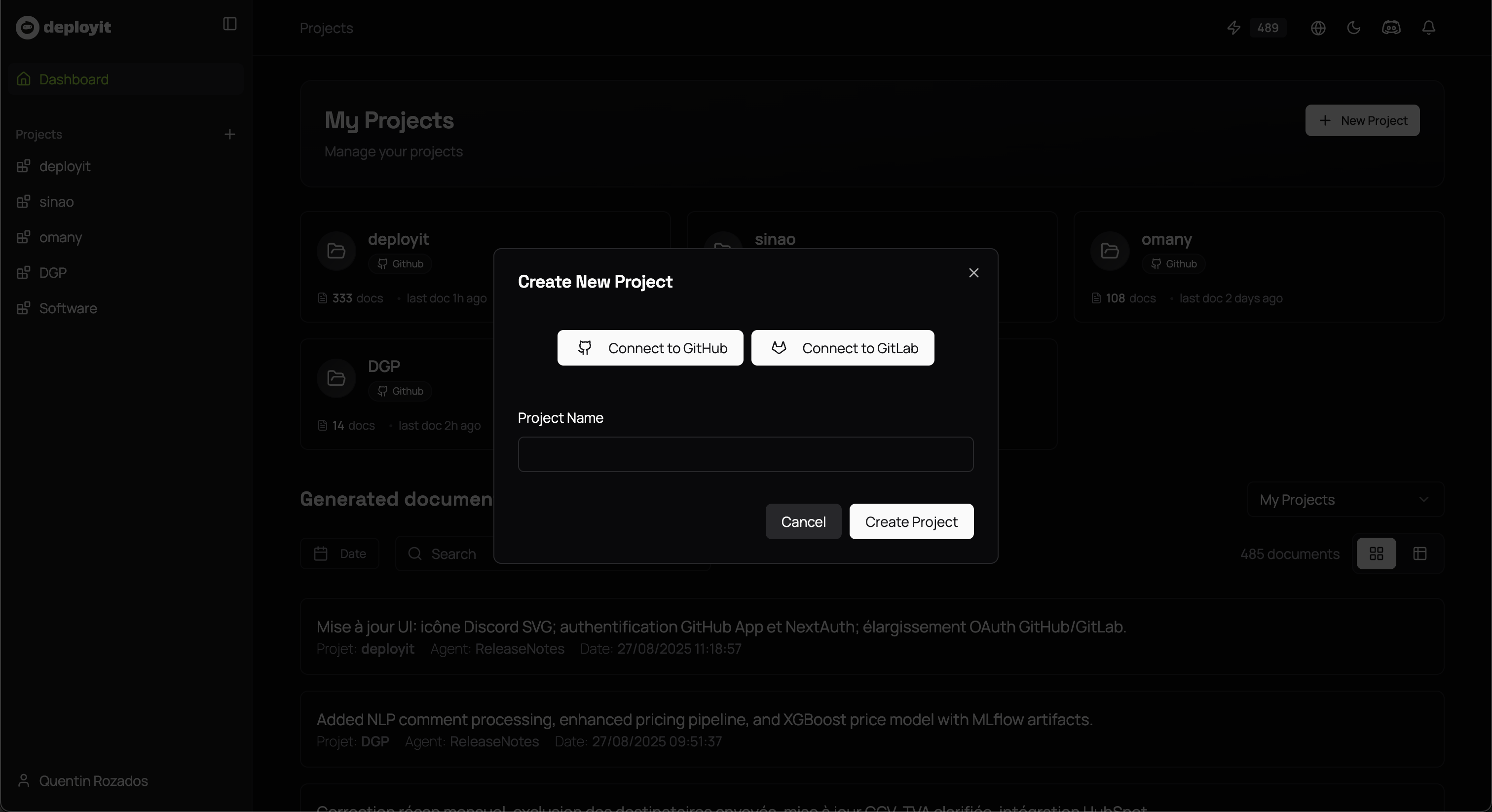Open Quentin Rozados user menu
The image size is (1492, 812).
click(82, 781)
